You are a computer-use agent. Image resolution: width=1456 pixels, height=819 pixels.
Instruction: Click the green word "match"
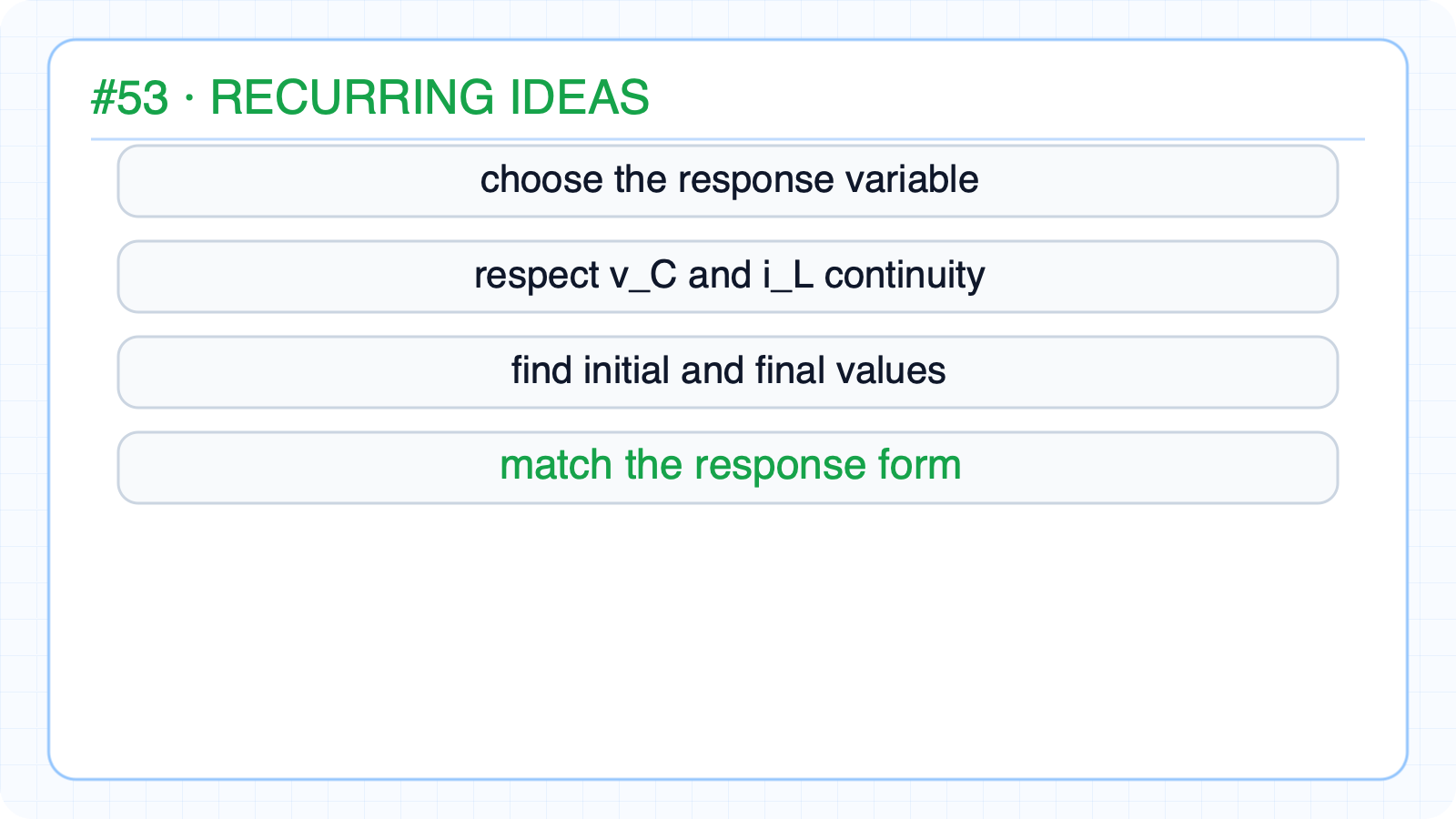tap(556, 465)
